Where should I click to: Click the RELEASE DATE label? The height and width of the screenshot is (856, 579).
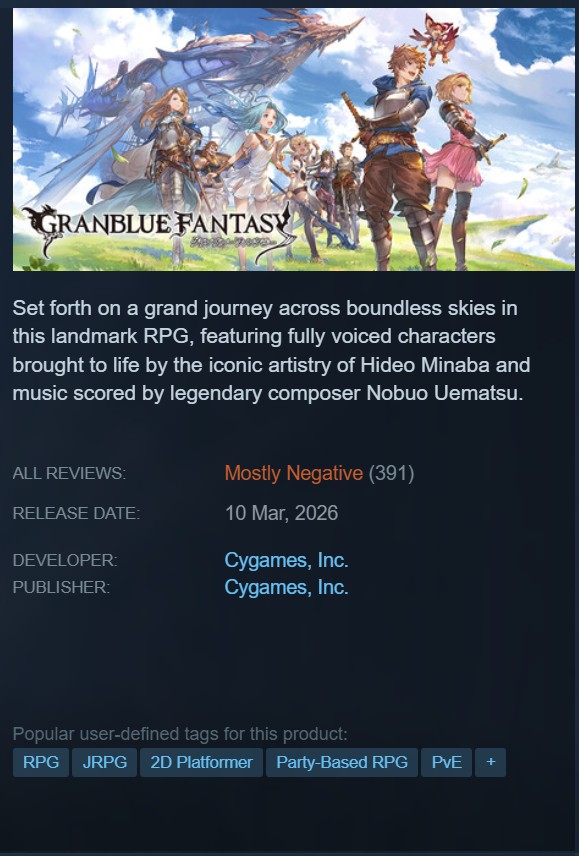[76, 514]
